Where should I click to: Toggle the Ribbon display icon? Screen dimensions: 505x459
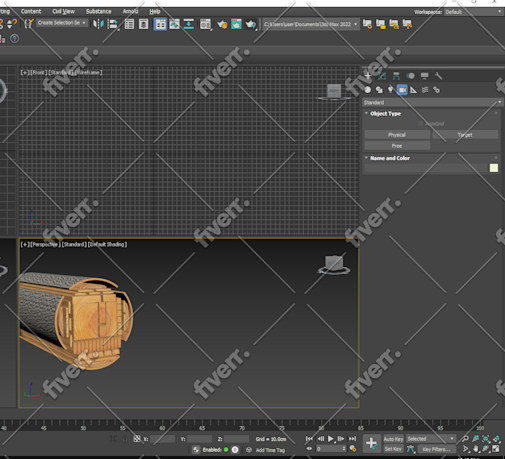click(160, 24)
